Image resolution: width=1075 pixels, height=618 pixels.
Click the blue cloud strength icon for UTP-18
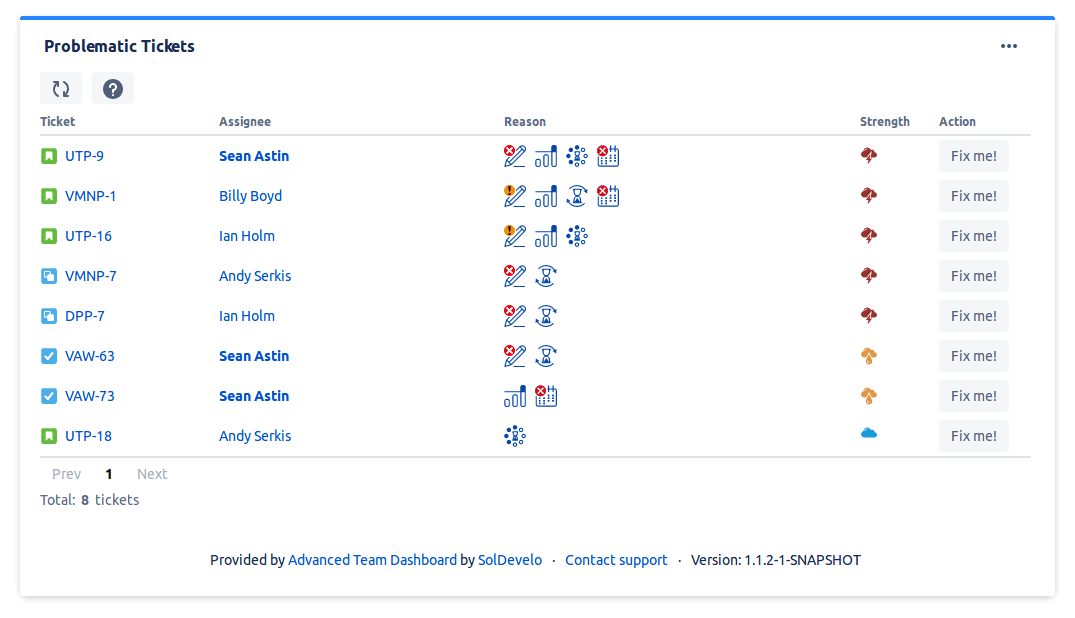[869, 433]
